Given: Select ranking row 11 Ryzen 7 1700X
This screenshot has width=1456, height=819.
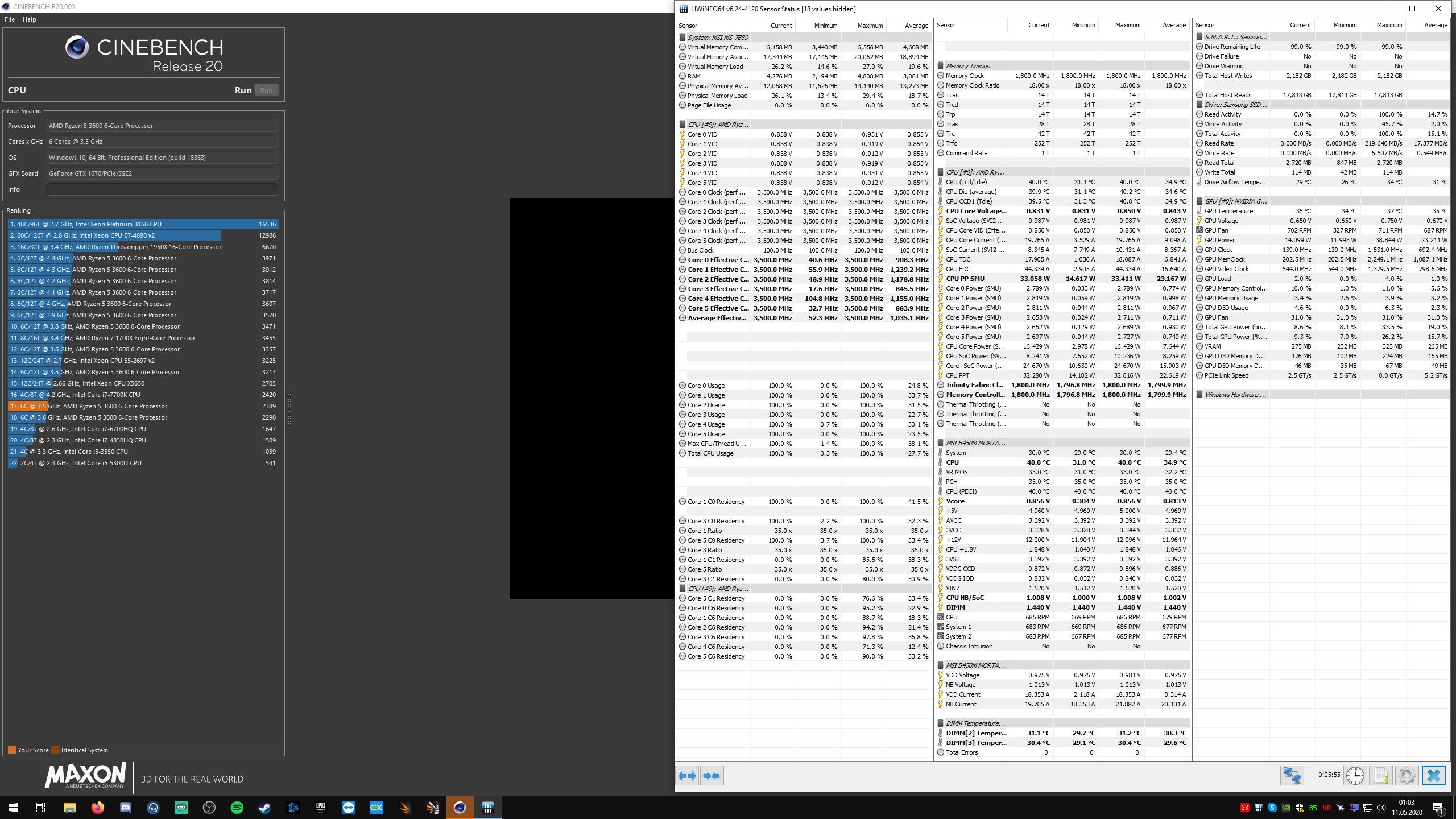Looking at the screenshot, I should pyautogui.click(x=143, y=338).
